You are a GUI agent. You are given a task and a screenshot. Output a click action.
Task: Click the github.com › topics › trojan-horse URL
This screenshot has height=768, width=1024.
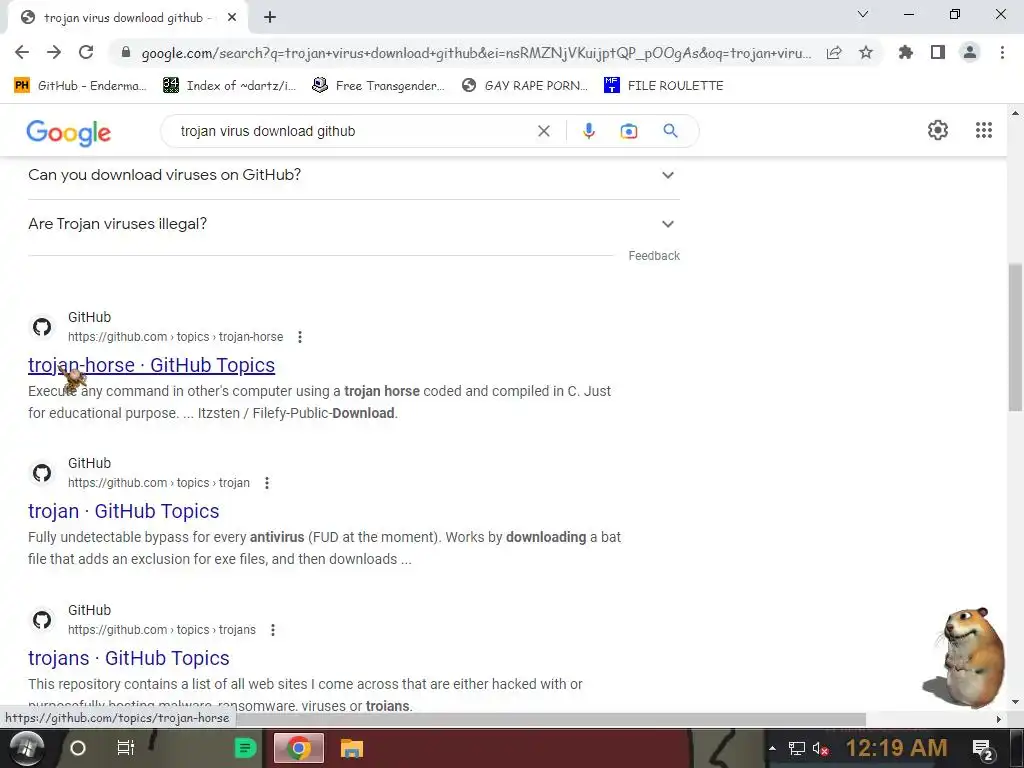[176, 337]
